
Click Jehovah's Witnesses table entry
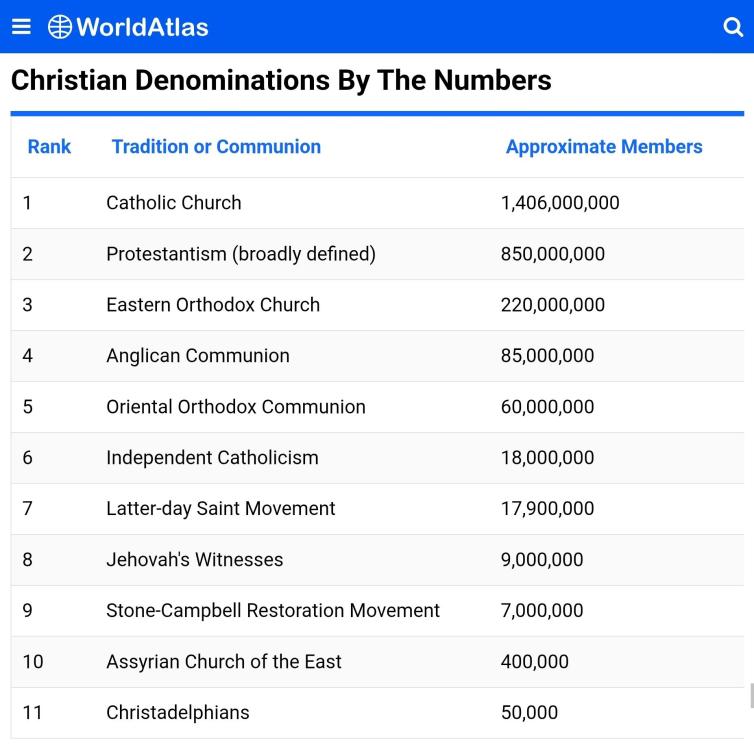(x=195, y=560)
